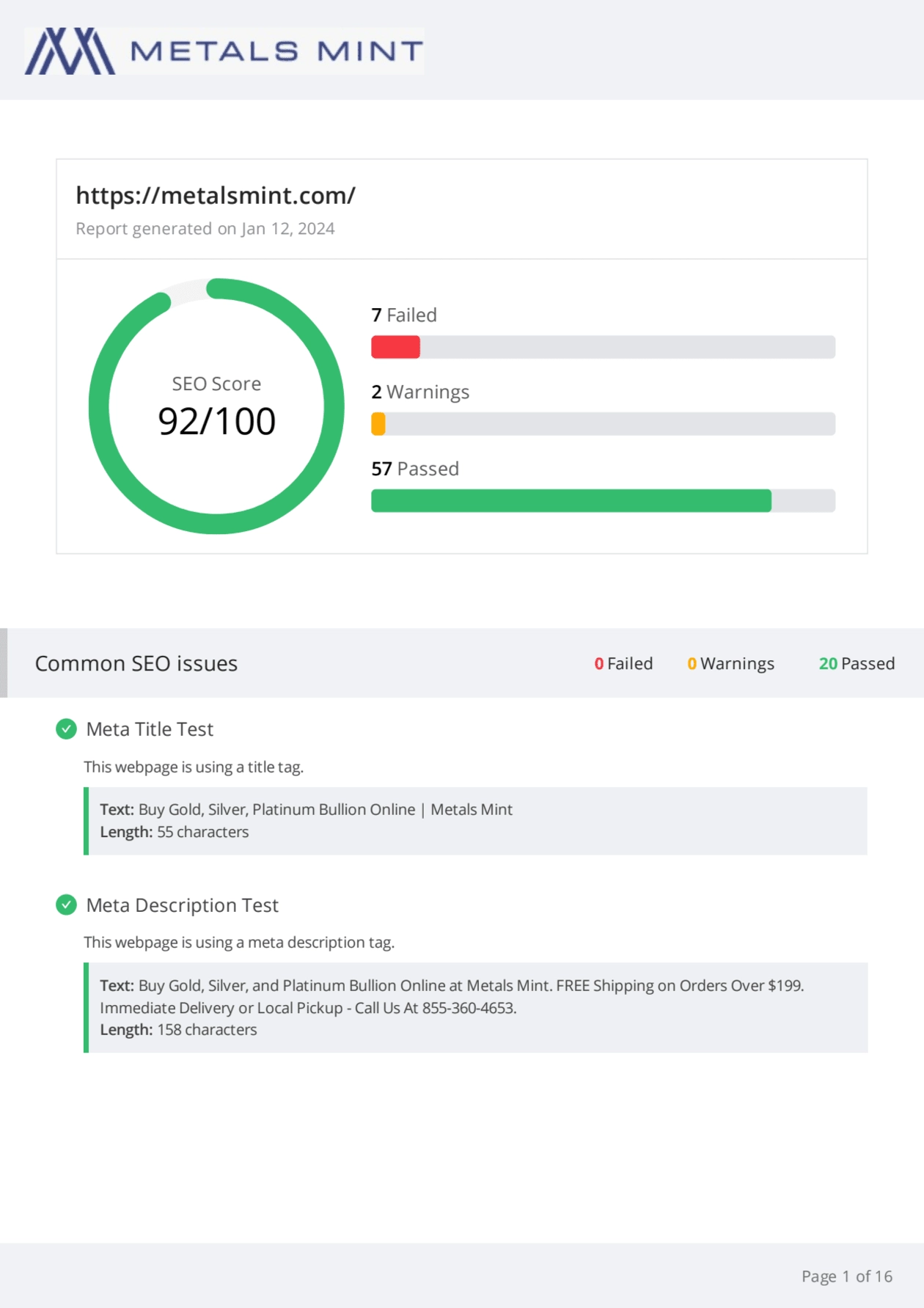Viewport: 924px width, 1308px height.
Task: Click the Common SEO issues section header
Action: (x=136, y=664)
